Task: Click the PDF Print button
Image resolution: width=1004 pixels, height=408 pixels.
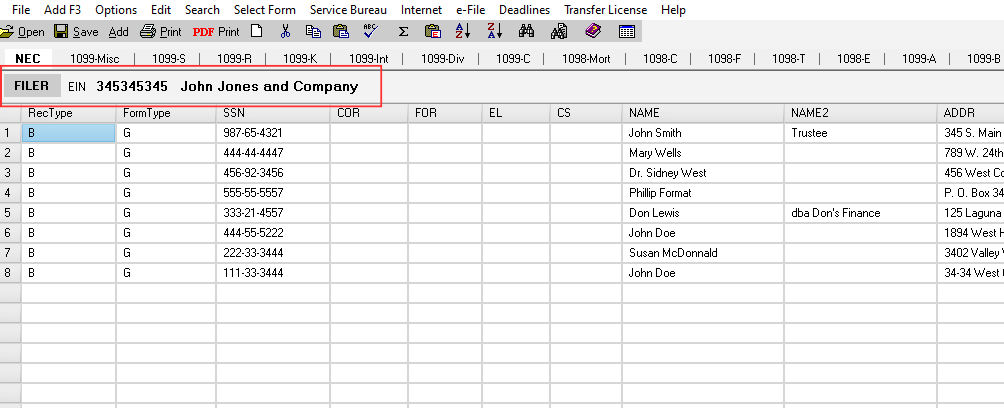Action: click(215, 32)
